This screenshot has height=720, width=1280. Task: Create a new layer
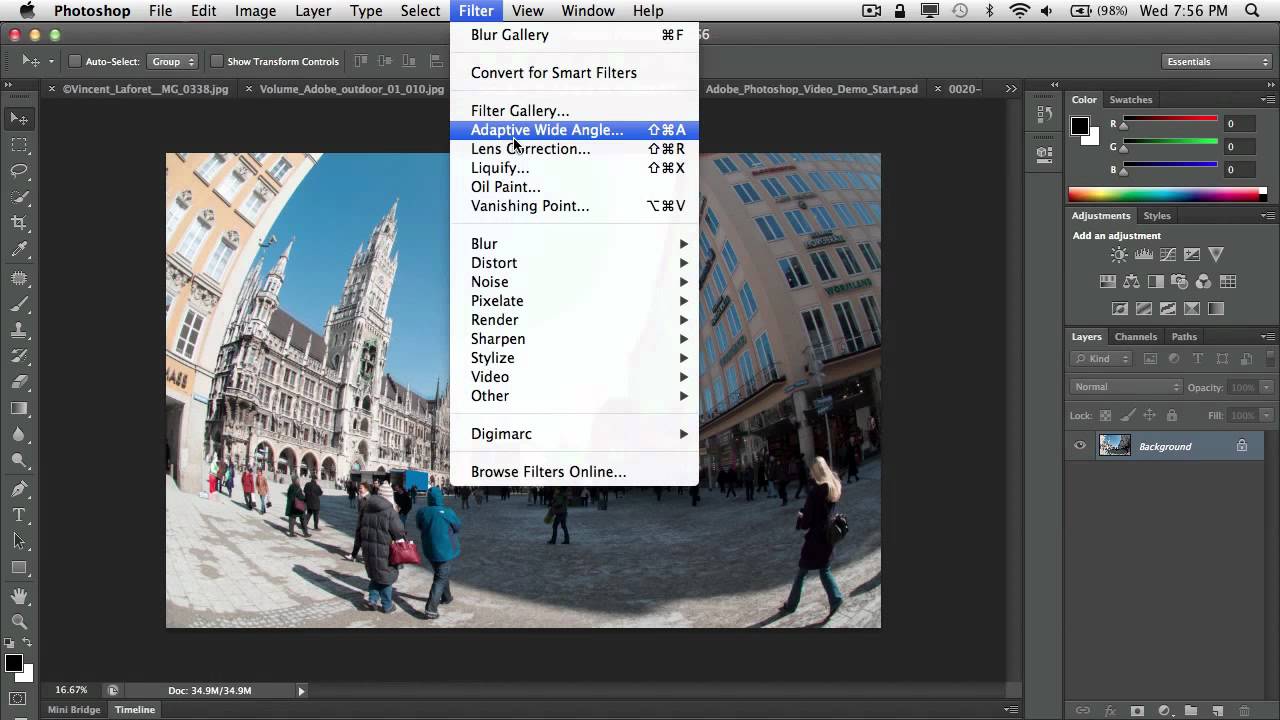point(1217,710)
